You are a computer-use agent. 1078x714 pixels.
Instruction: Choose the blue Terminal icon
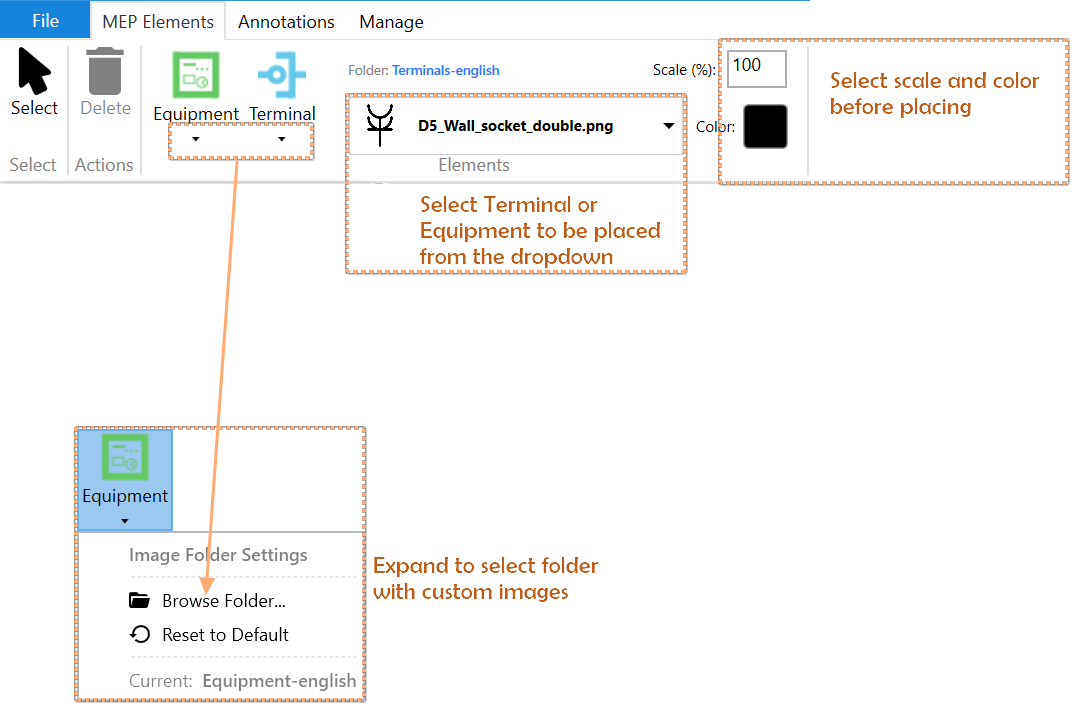282,75
